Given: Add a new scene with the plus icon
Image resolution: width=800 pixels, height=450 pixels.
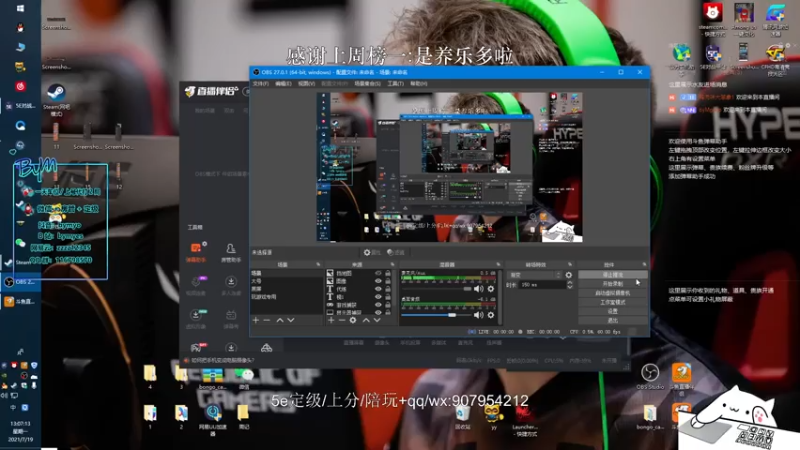Looking at the screenshot, I should point(256,320).
